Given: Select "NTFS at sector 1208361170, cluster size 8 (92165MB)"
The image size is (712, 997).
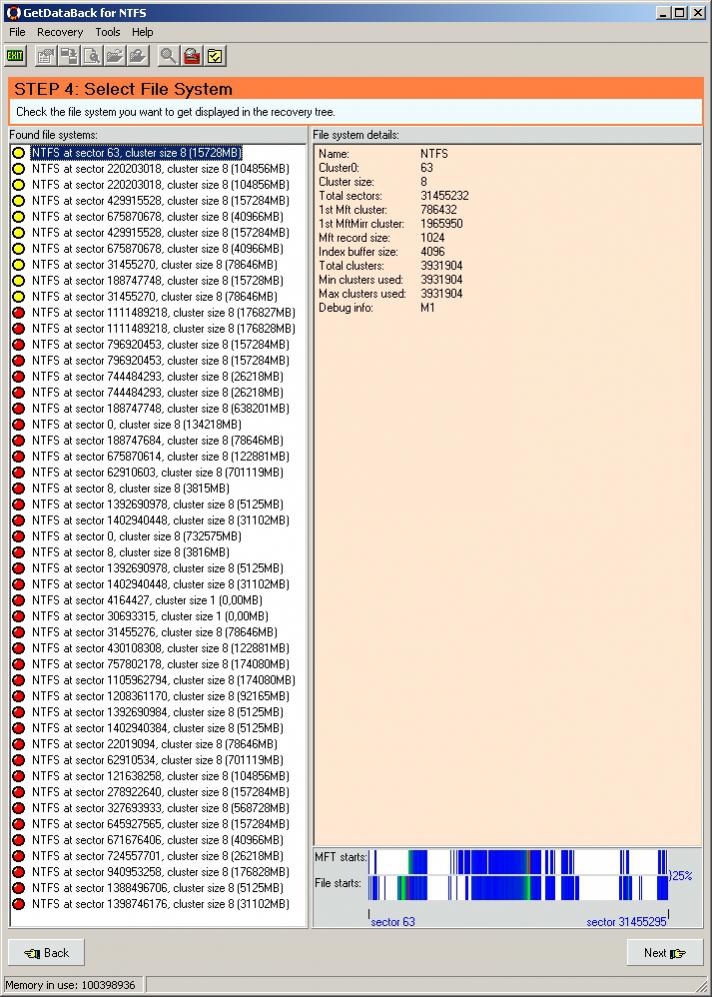Looking at the screenshot, I should 160,696.
